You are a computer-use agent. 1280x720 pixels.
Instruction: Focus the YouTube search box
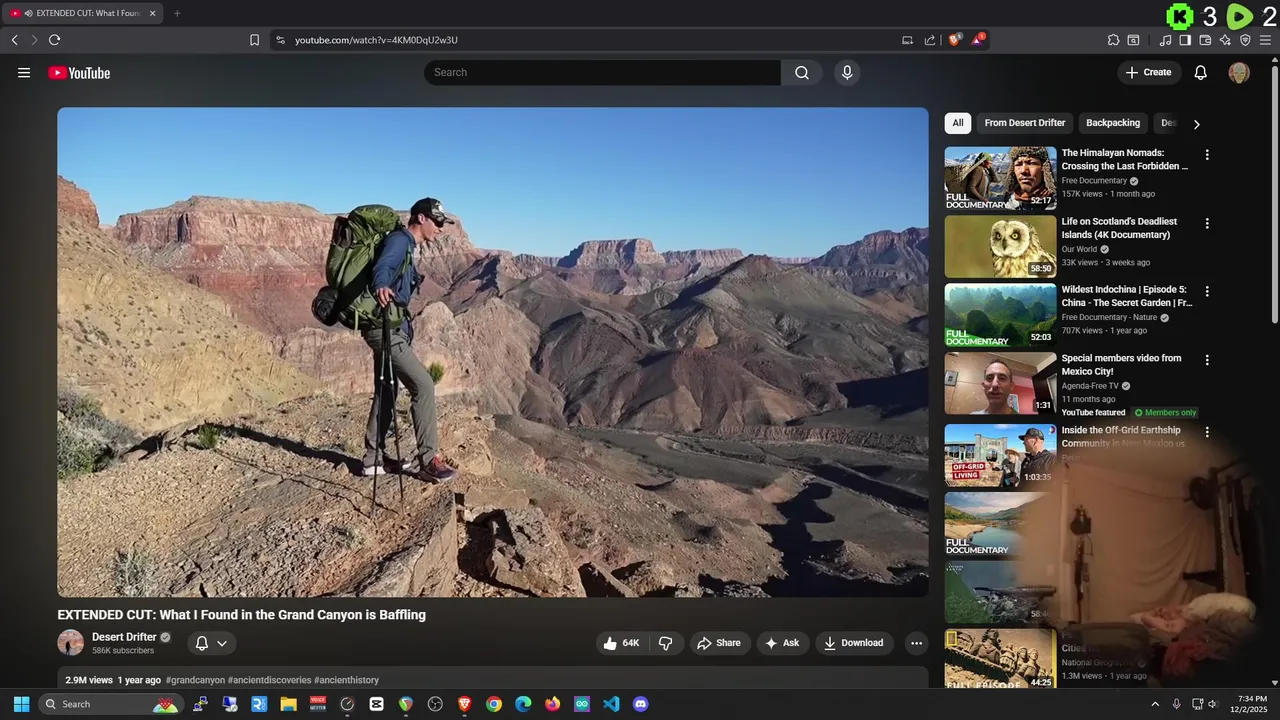(602, 72)
